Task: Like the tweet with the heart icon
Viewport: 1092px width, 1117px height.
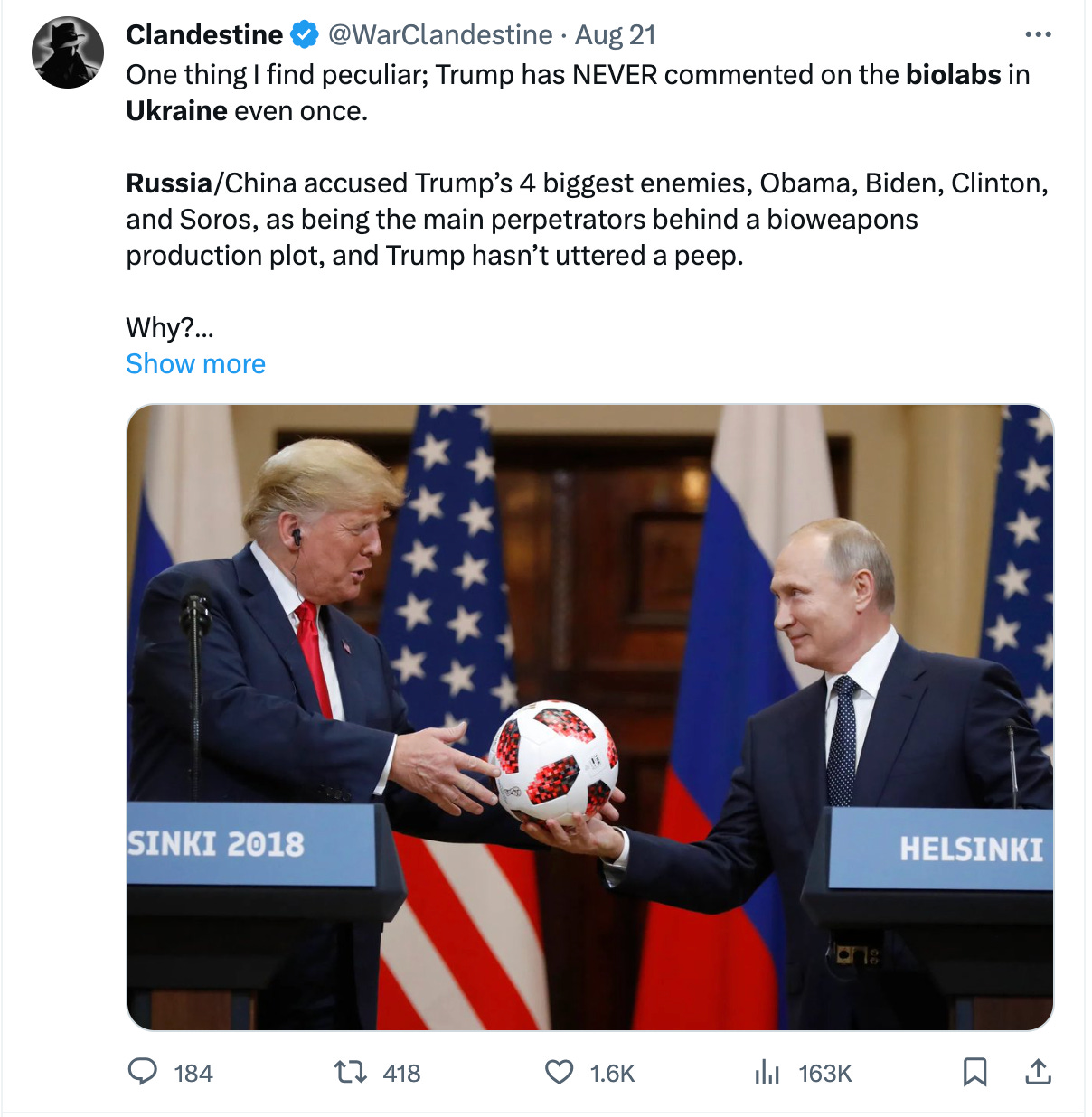Action: pos(560,1073)
